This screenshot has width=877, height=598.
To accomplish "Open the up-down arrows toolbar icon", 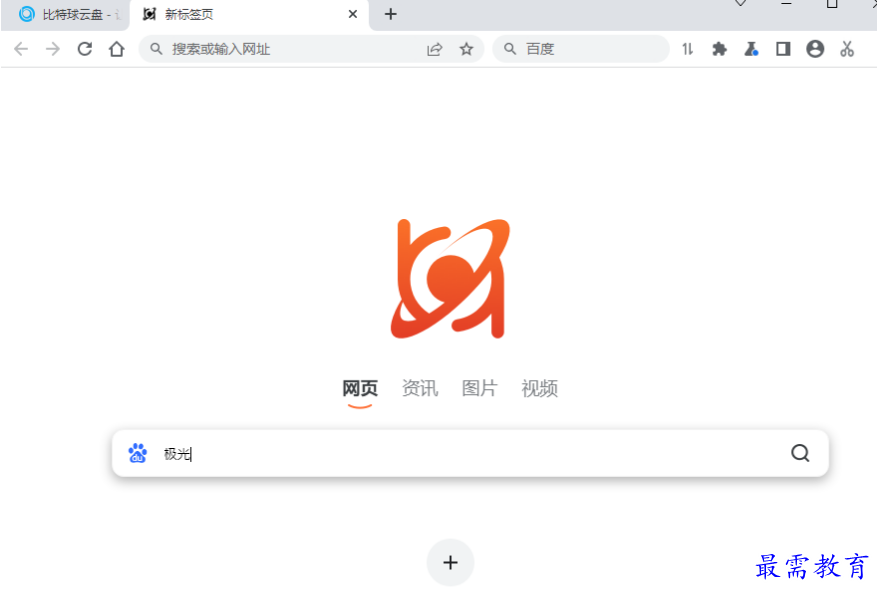I will coord(687,49).
